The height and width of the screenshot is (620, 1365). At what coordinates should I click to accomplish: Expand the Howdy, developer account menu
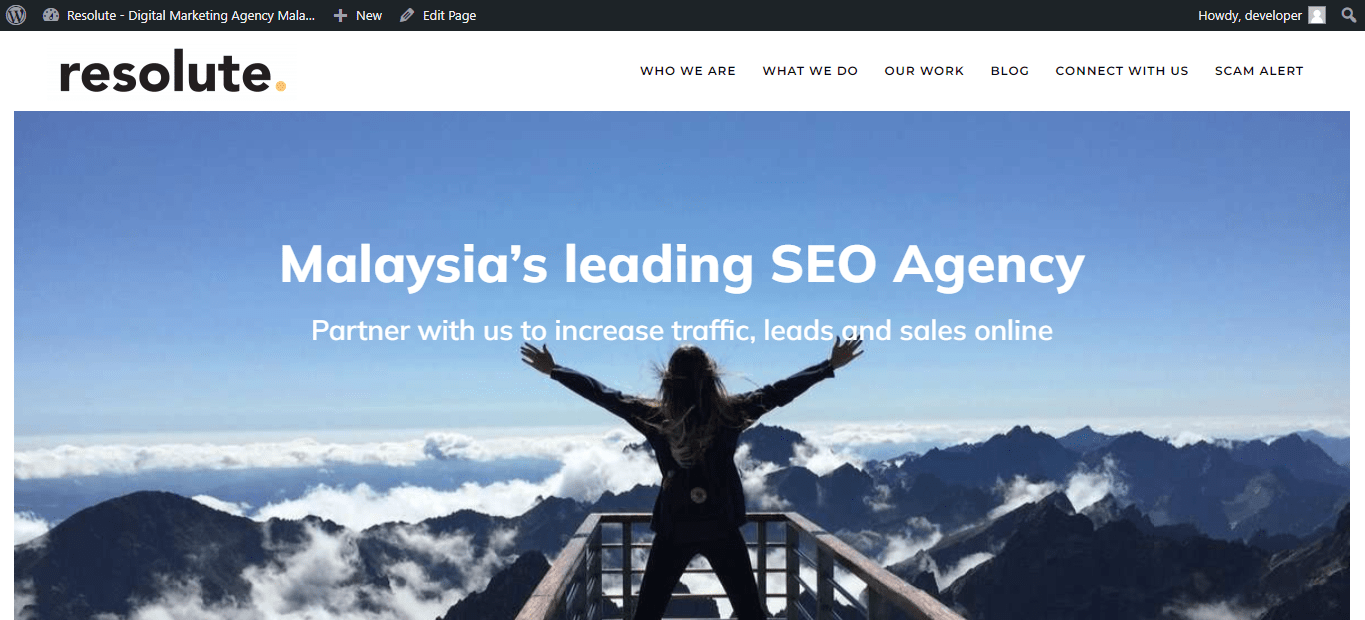pos(1262,15)
